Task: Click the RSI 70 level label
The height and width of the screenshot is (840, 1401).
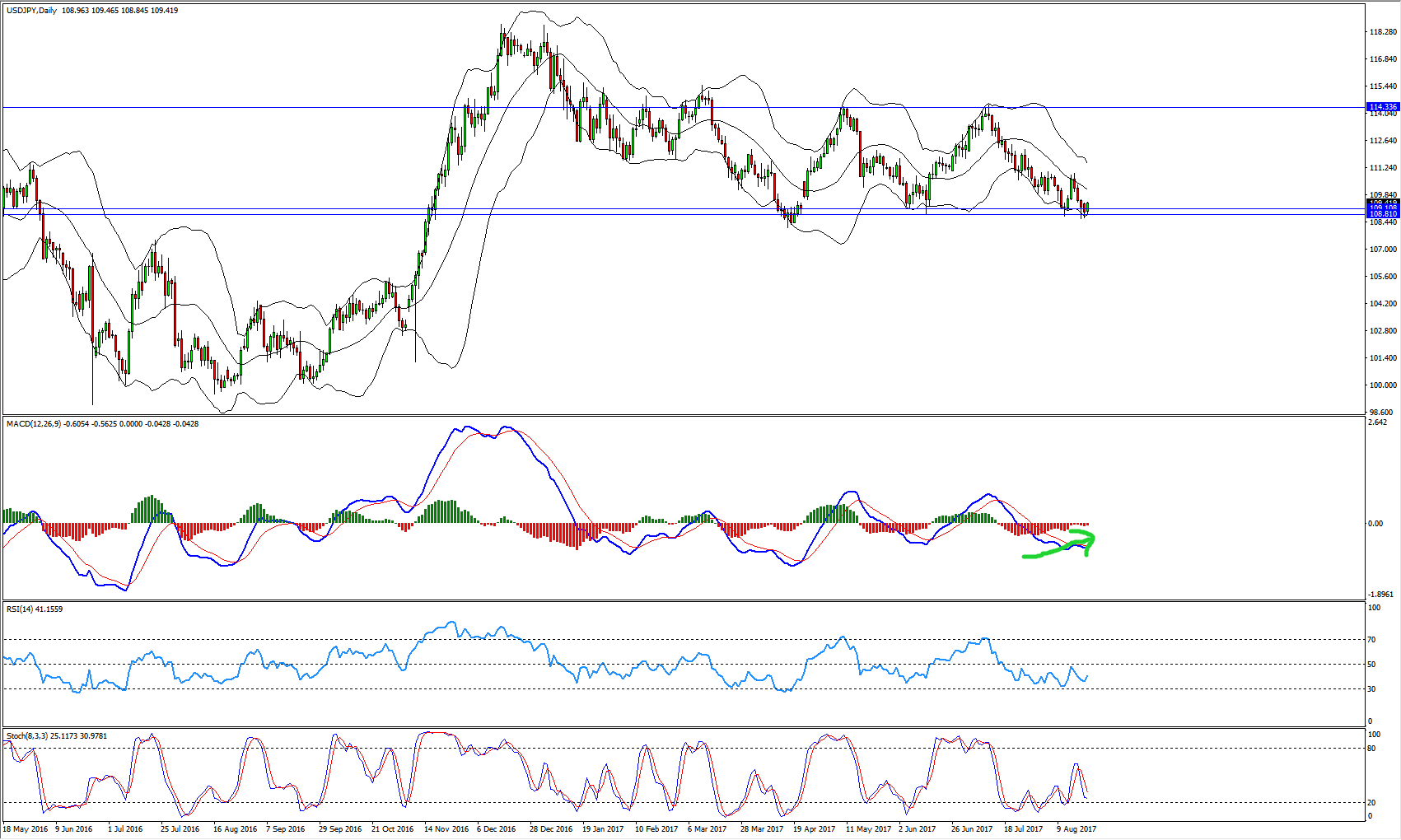Action: click(x=1371, y=640)
